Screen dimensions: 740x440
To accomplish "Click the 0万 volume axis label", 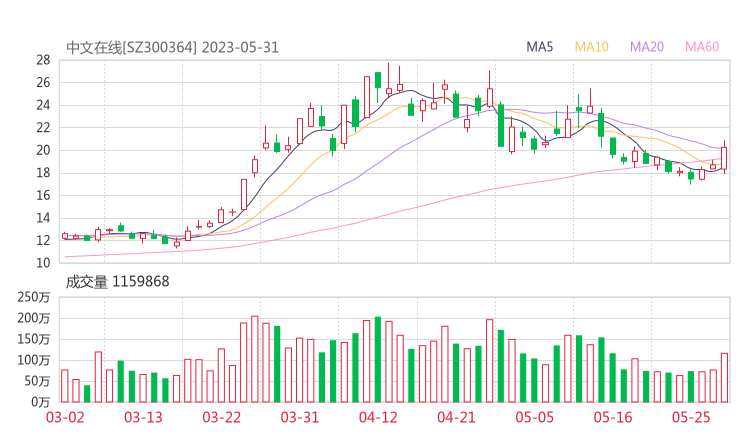I will click(41, 402).
